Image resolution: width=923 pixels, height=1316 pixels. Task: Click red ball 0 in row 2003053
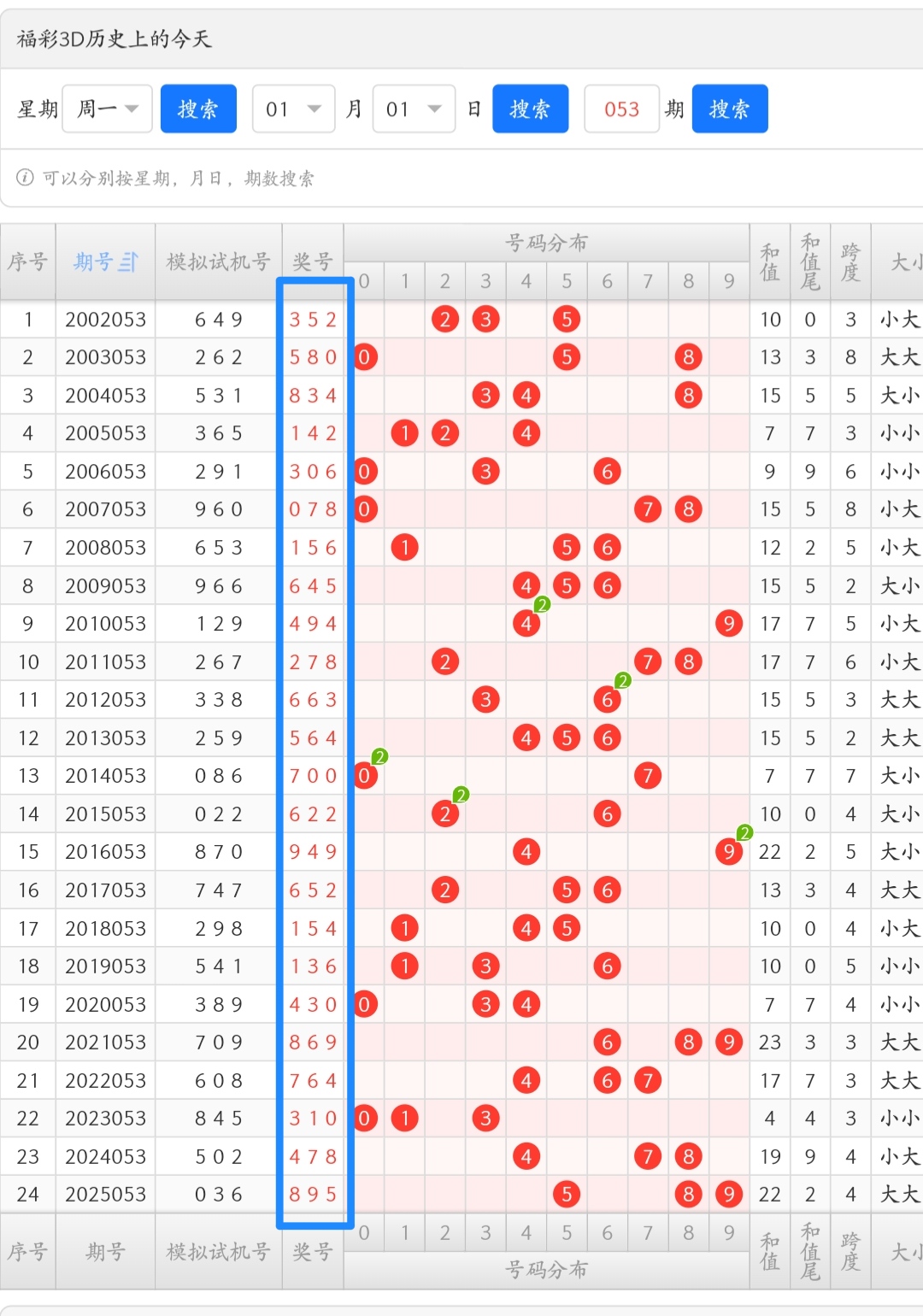pos(364,357)
